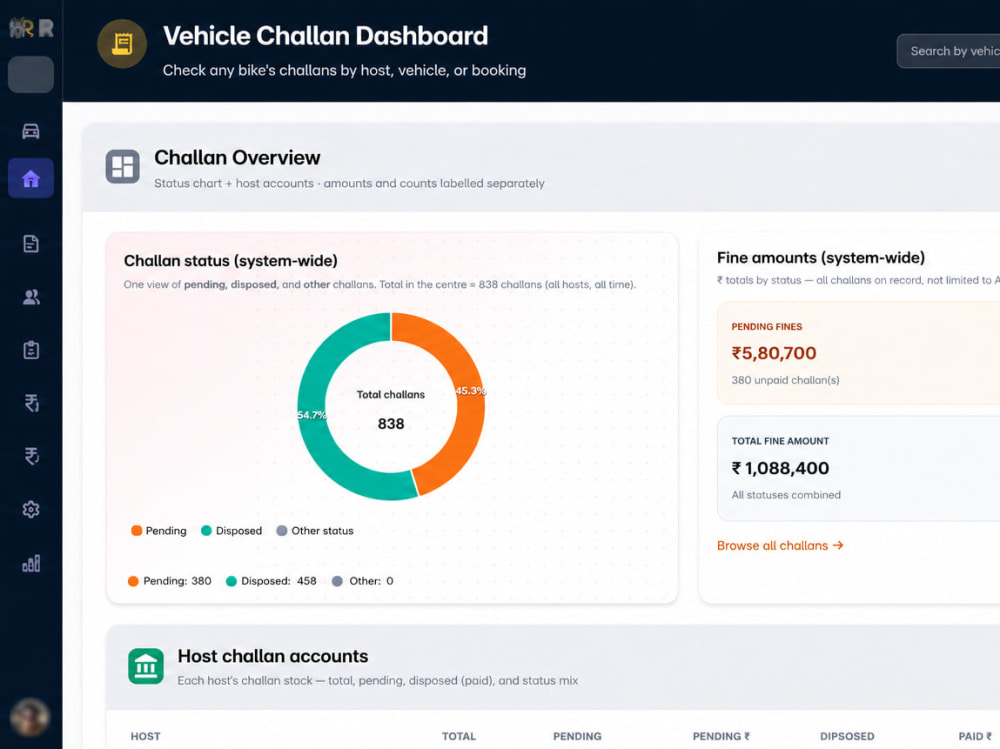Screen dimensions: 1000x749
Task: Click the upper rupee sidebar icon
Action: (x=31, y=403)
